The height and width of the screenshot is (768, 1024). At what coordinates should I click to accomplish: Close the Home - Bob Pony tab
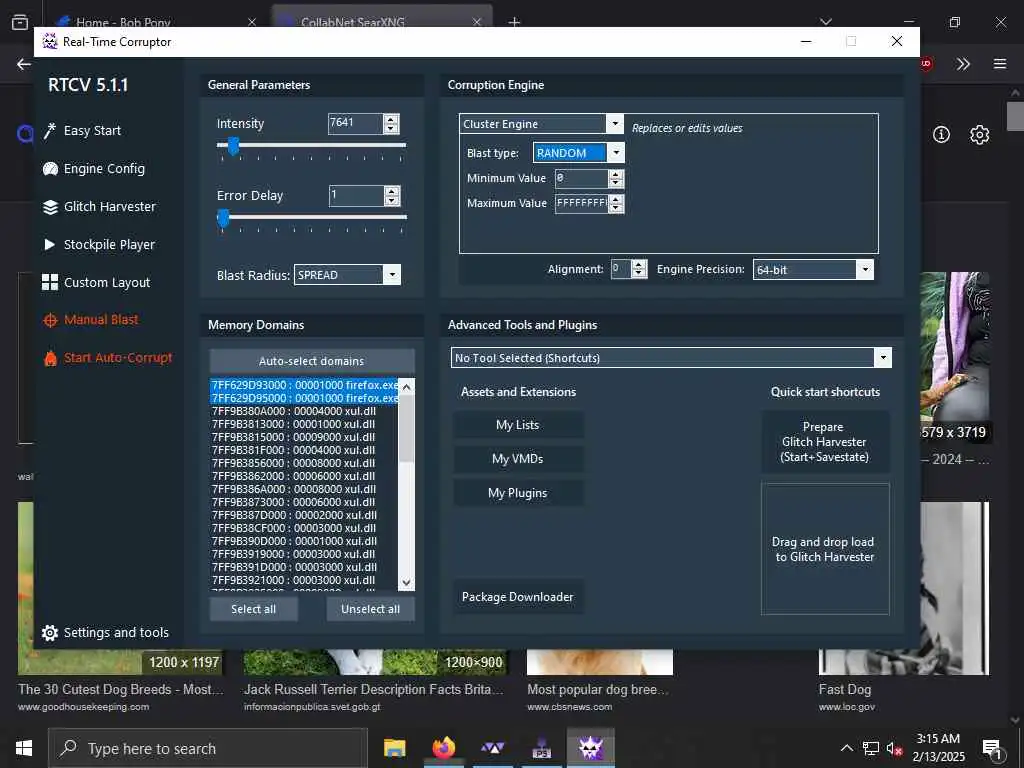252,22
